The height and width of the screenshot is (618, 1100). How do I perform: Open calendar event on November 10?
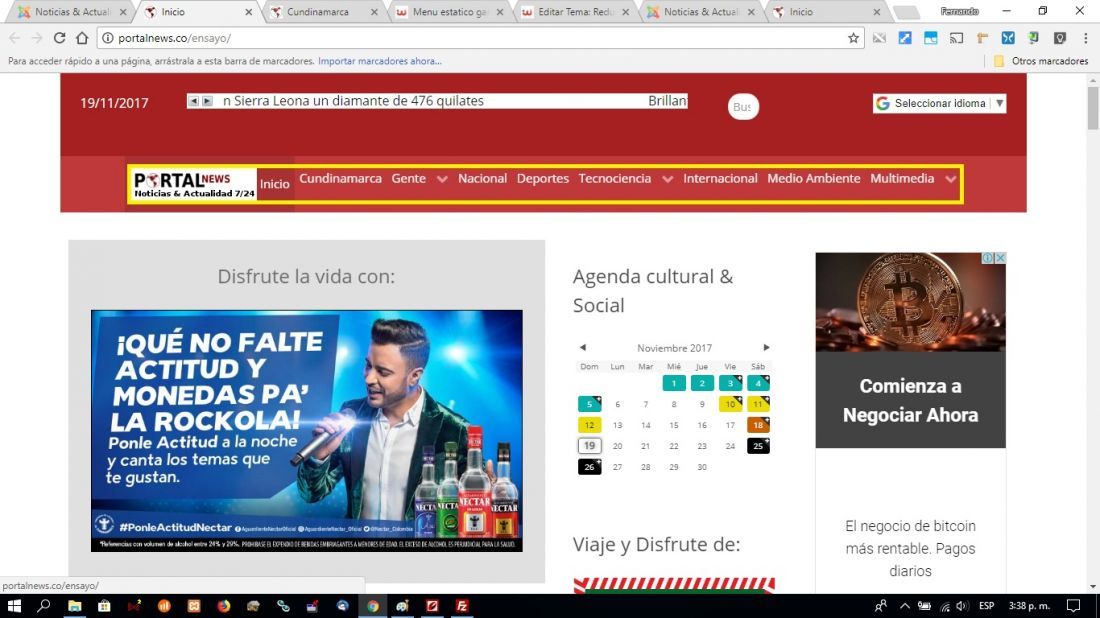tap(730, 404)
